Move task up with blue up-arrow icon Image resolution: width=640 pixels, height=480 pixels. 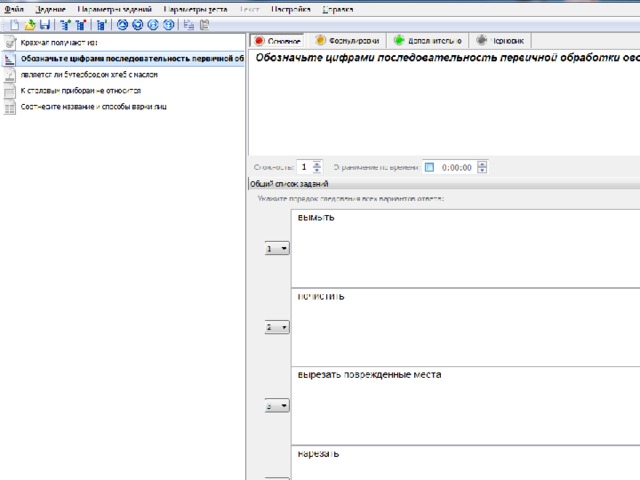click(x=122, y=25)
